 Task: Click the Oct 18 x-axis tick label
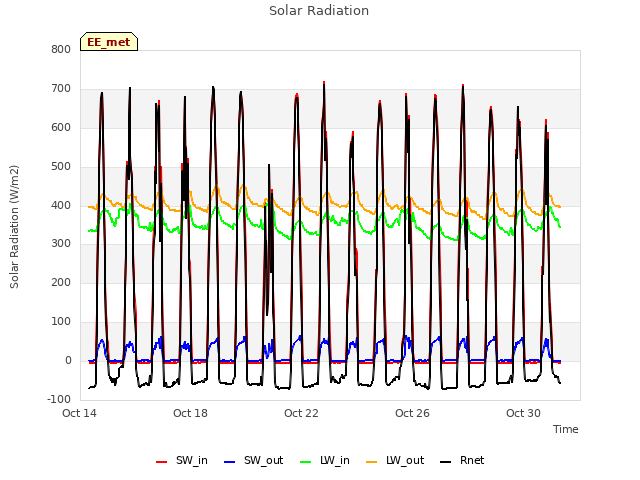pos(190,413)
